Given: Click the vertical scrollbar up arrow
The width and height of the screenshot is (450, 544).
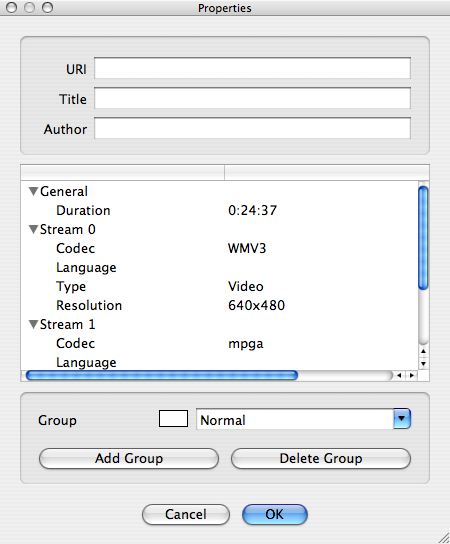Looking at the screenshot, I should [423, 351].
